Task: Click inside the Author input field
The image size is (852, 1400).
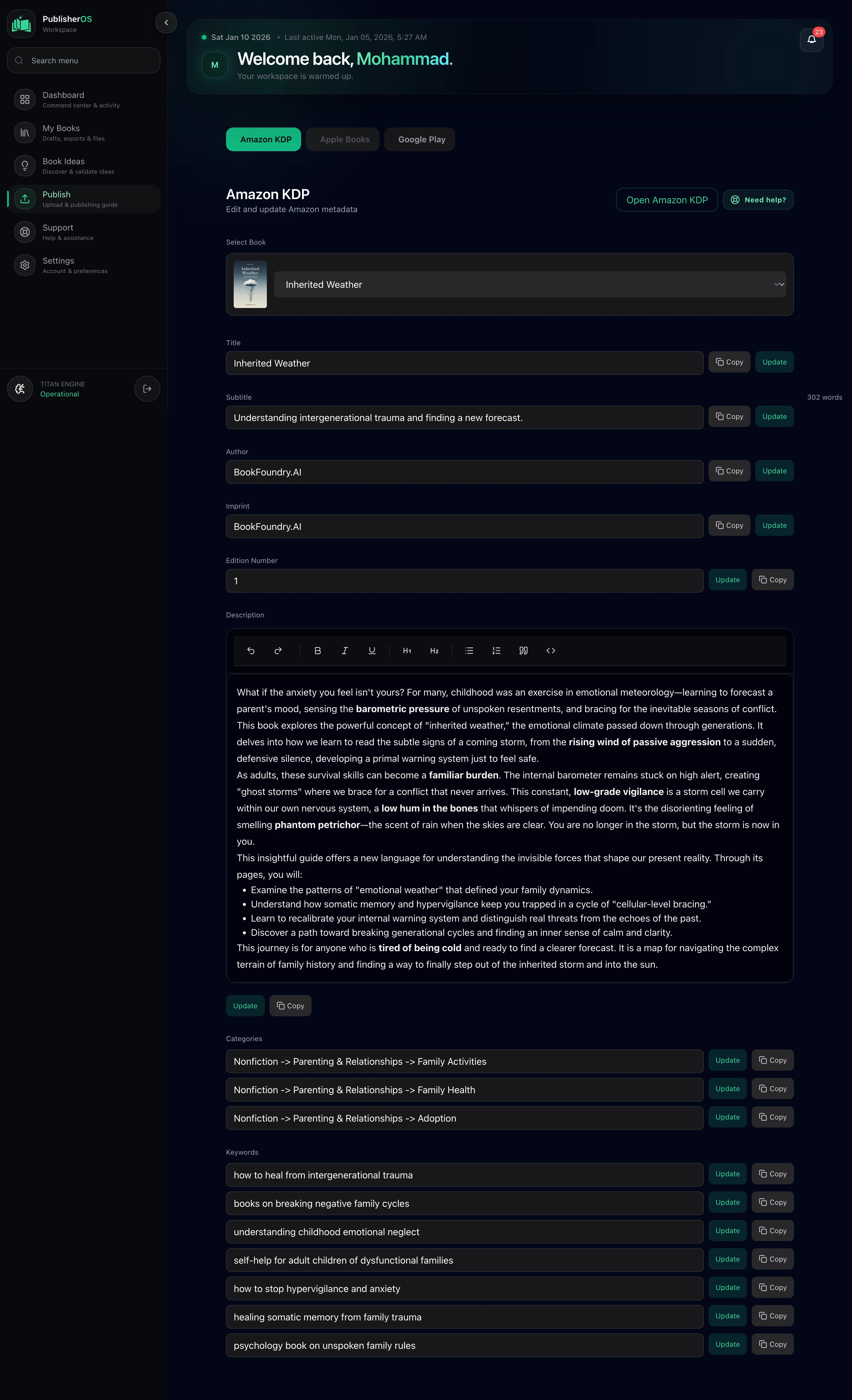Action: pos(465,472)
